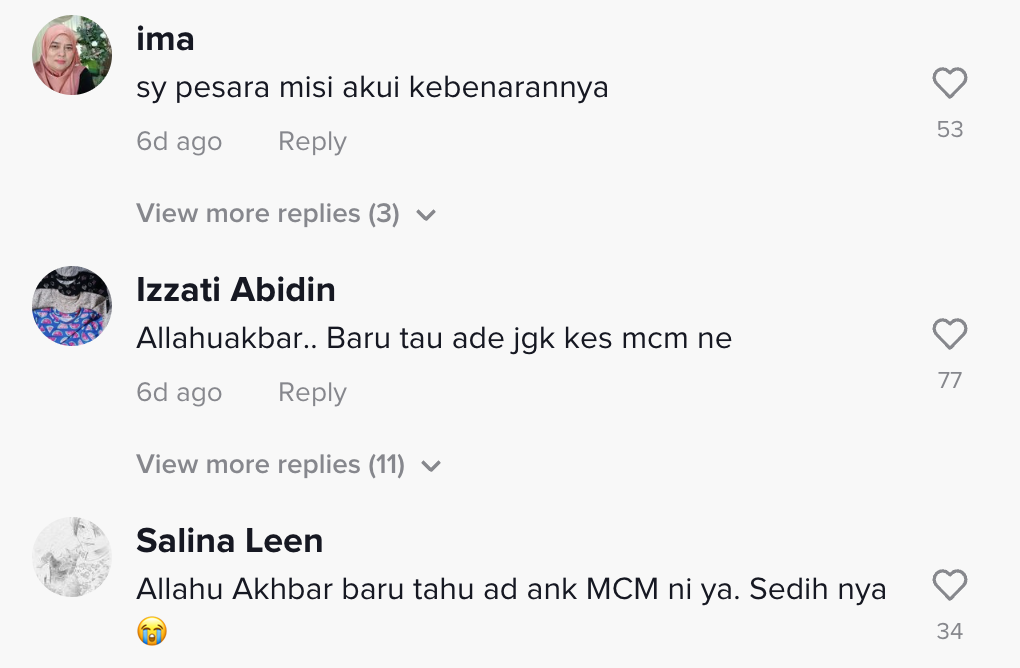Click Salina Leen's comment text "Allahu Akhbar baru tahu"
The height and width of the screenshot is (668, 1020).
511,590
